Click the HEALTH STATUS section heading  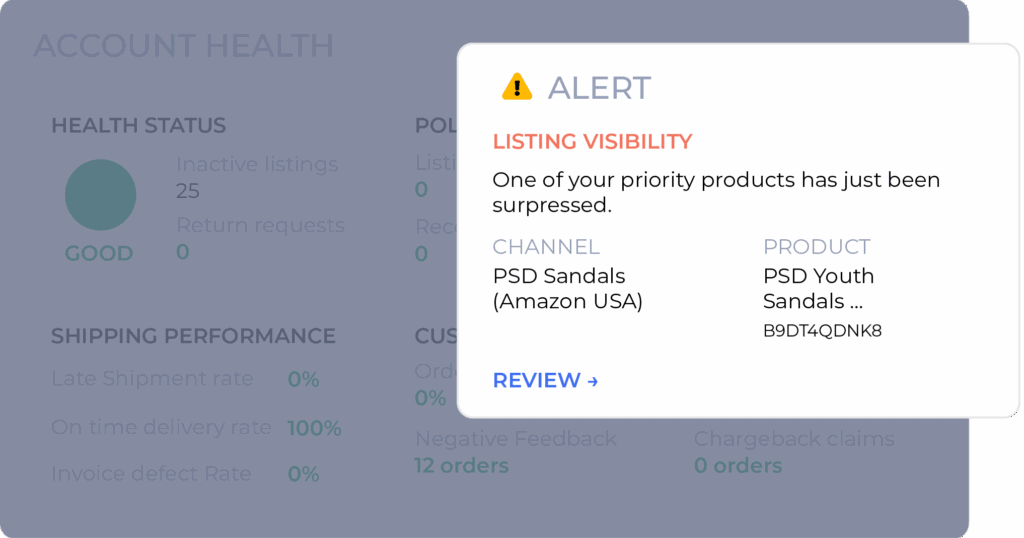click(x=138, y=125)
